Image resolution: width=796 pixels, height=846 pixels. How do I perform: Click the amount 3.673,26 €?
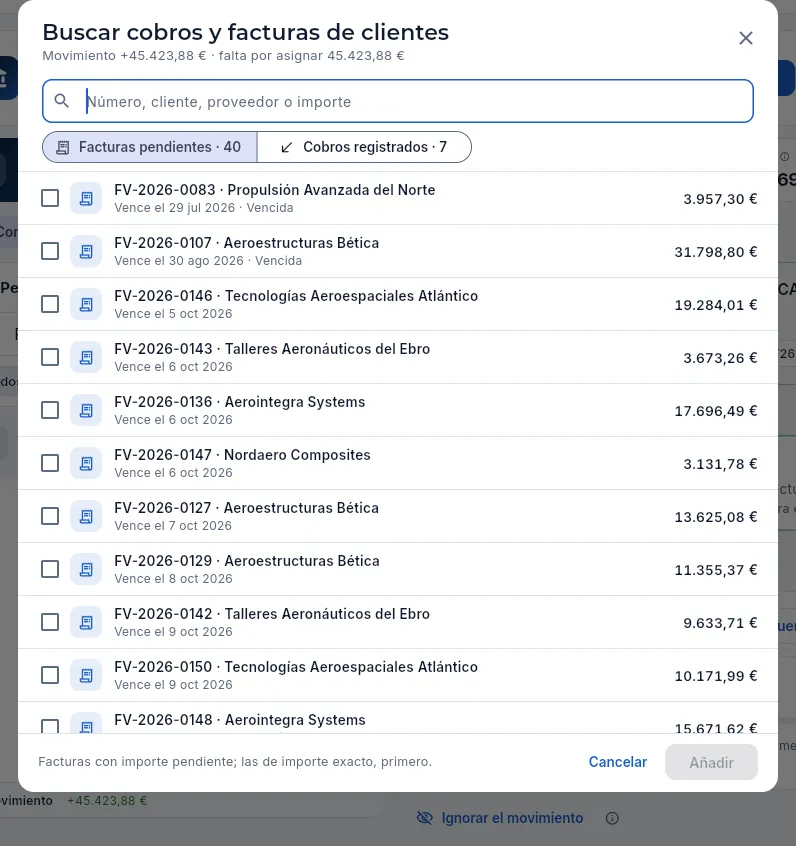pyautogui.click(x=720, y=358)
